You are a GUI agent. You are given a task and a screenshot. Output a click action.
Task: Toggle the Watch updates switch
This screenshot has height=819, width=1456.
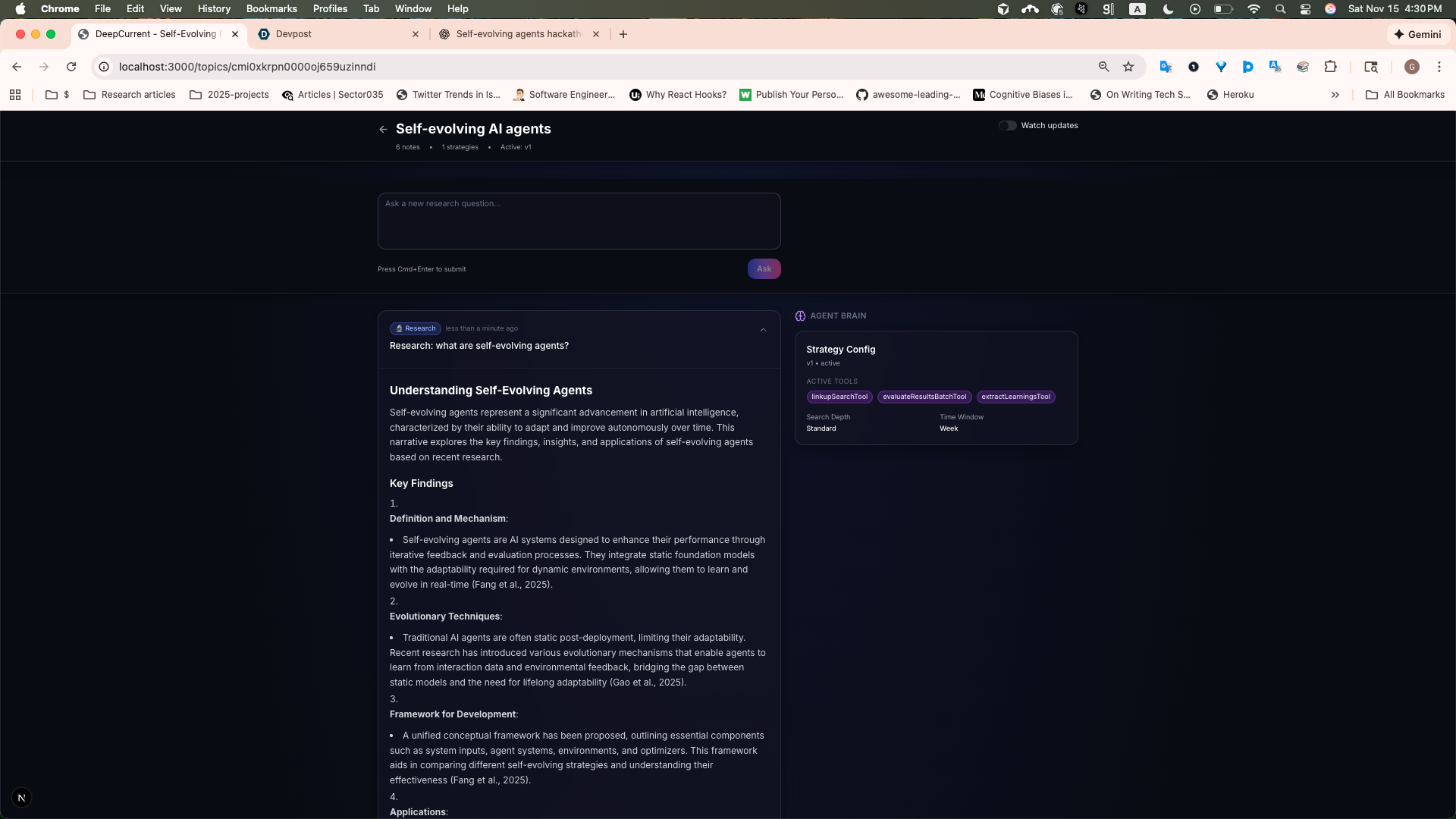[x=1007, y=126]
